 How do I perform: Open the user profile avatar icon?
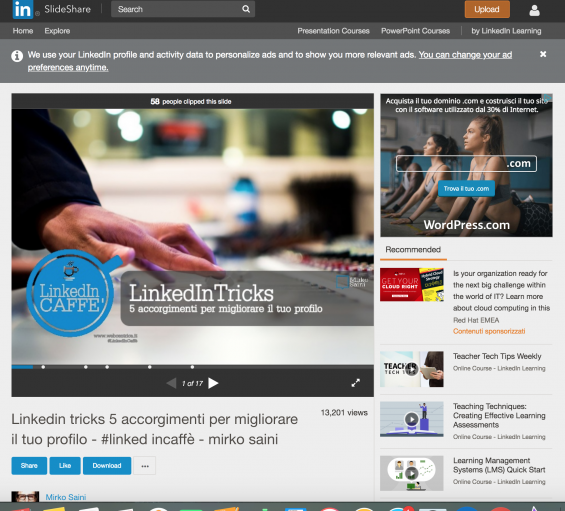[534, 10]
